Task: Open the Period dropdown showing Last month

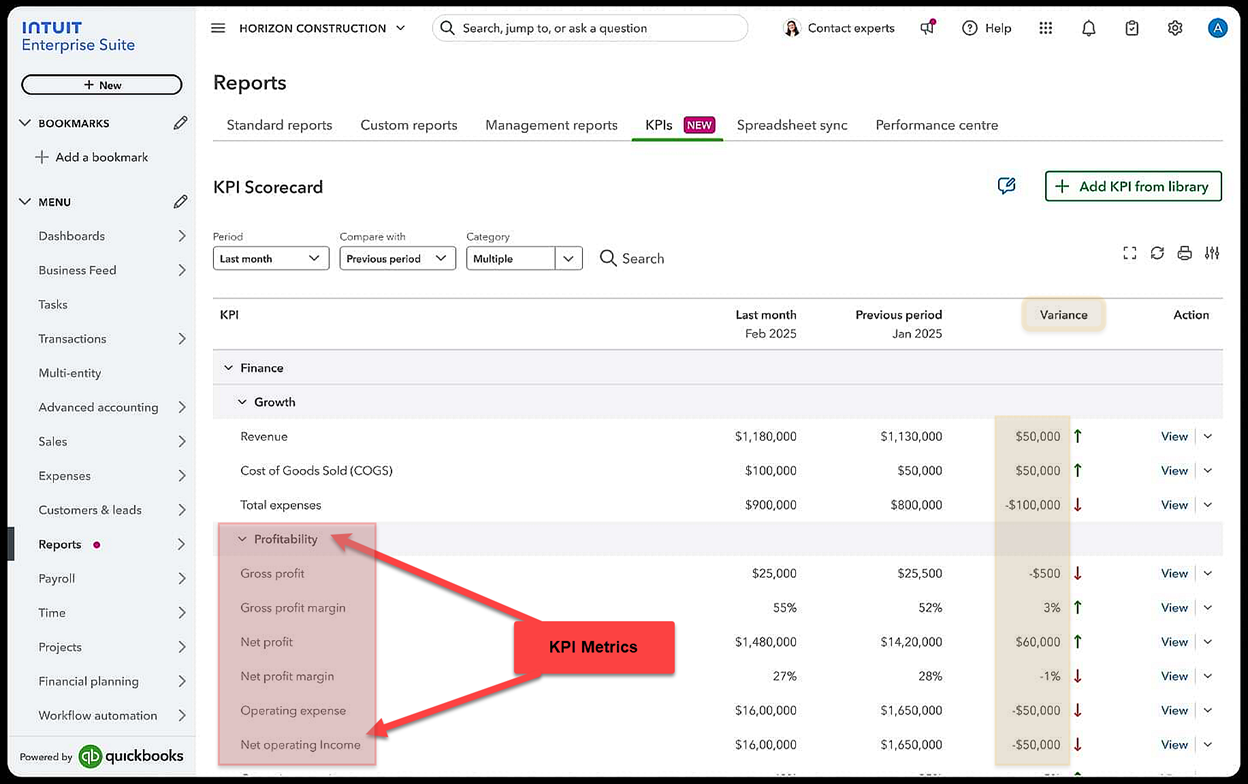Action: click(270, 258)
